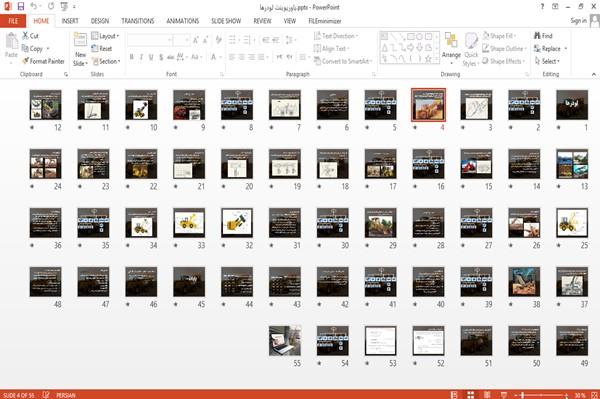
Task: Click Find in the Editing group
Action: [x=543, y=36]
